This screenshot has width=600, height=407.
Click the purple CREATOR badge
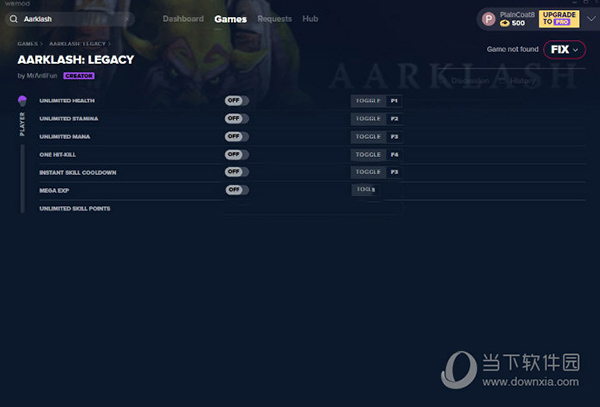[79, 76]
